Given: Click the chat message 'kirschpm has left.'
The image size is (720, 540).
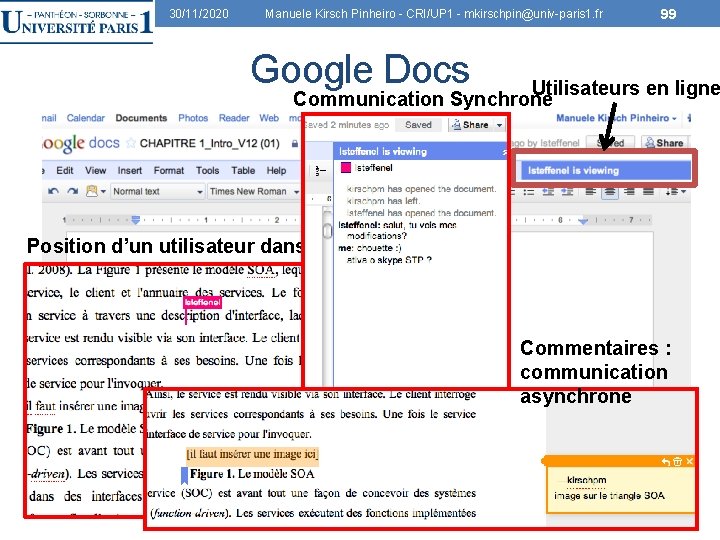Looking at the screenshot, I should (383, 201).
